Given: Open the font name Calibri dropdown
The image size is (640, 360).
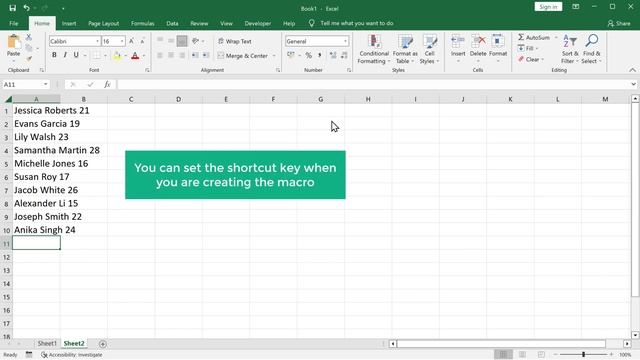Looking at the screenshot, I should pyautogui.click(x=98, y=41).
